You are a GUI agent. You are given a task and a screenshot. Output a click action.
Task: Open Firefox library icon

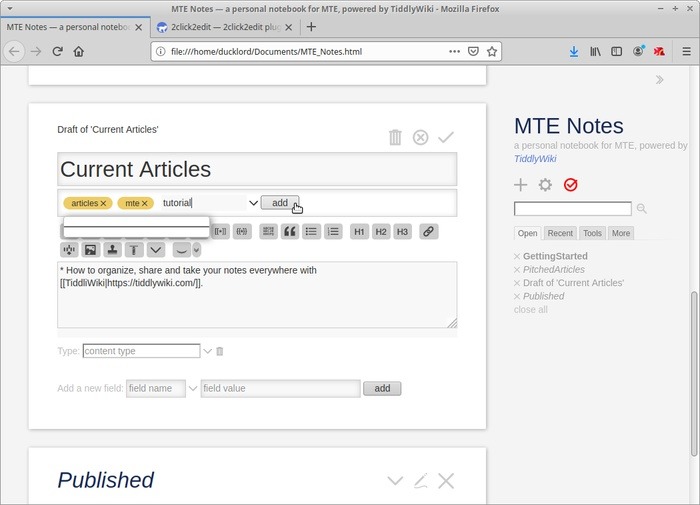pos(595,52)
